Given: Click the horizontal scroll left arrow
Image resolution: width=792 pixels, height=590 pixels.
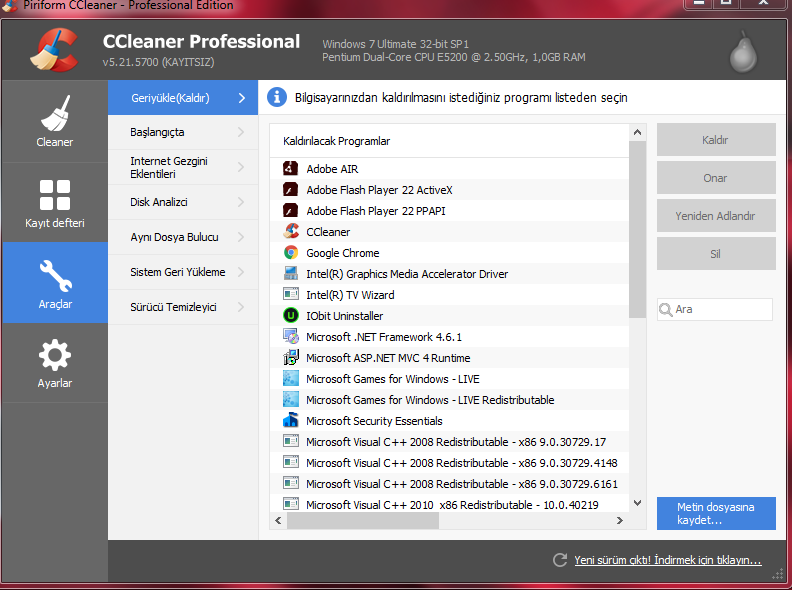Looking at the screenshot, I should click(278, 520).
